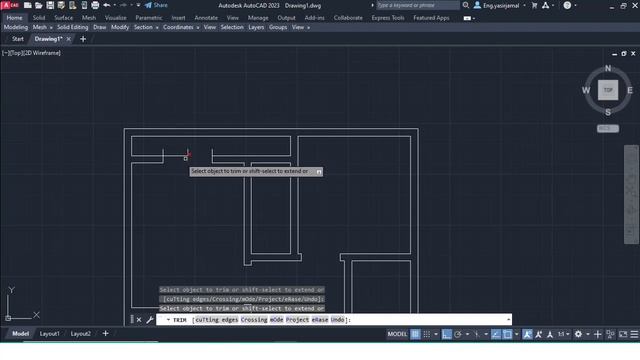
Task: Toggle Auto-scale annotation icon
Action: (x=538, y=334)
